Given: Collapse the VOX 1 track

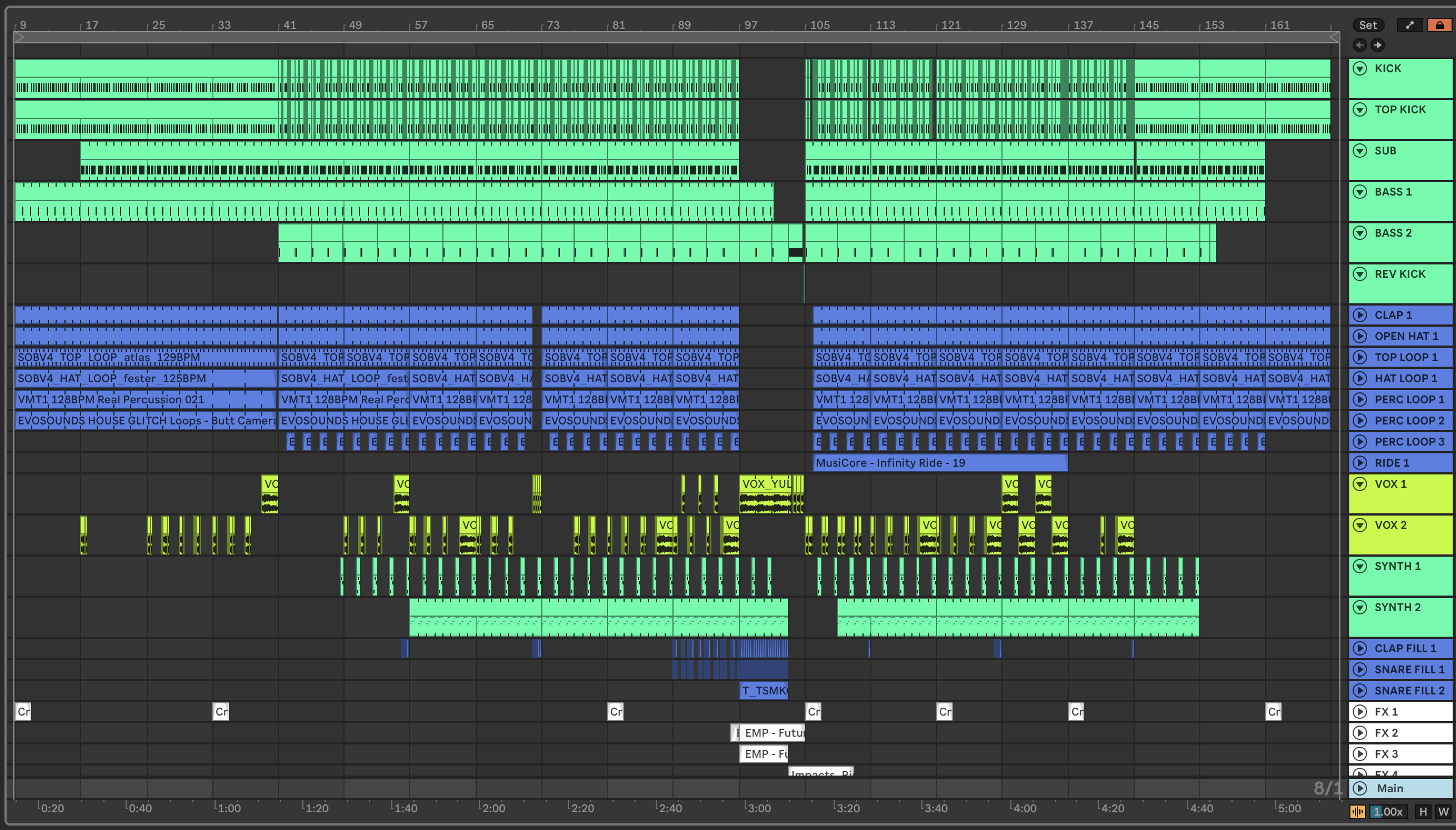Looking at the screenshot, I should pos(1360,484).
